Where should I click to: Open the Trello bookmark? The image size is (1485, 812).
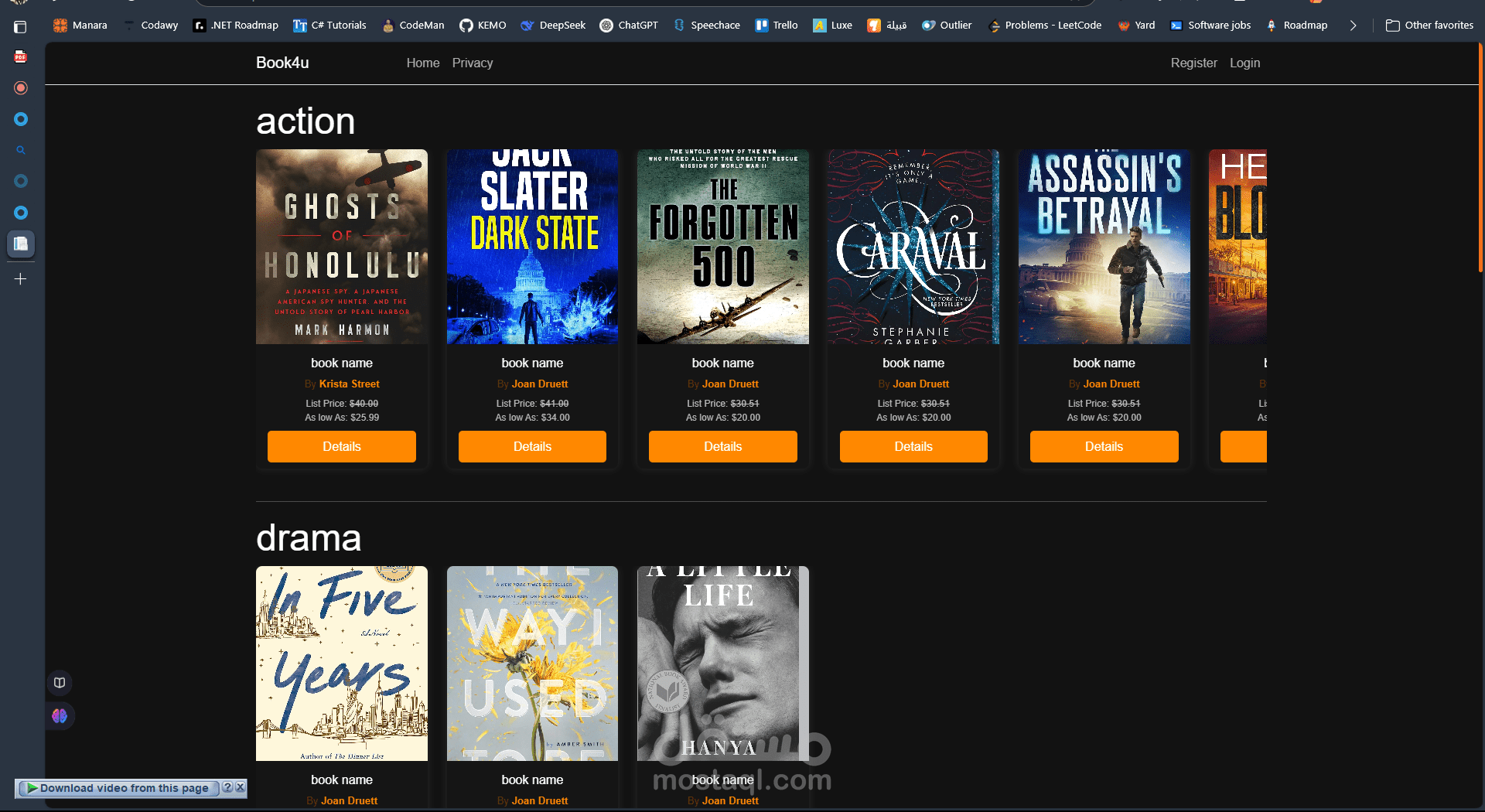click(777, 25)
